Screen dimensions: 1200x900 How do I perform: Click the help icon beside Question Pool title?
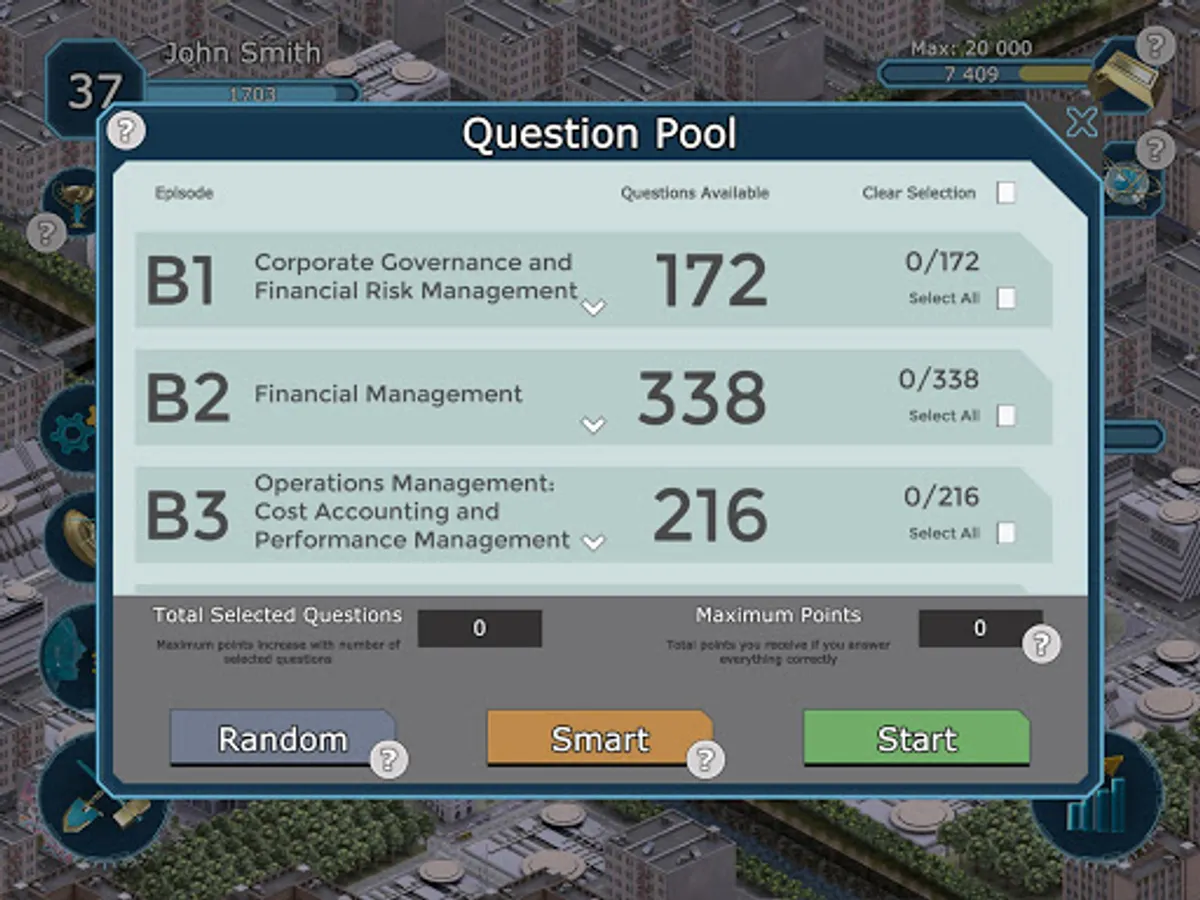[x=126, y=130]
